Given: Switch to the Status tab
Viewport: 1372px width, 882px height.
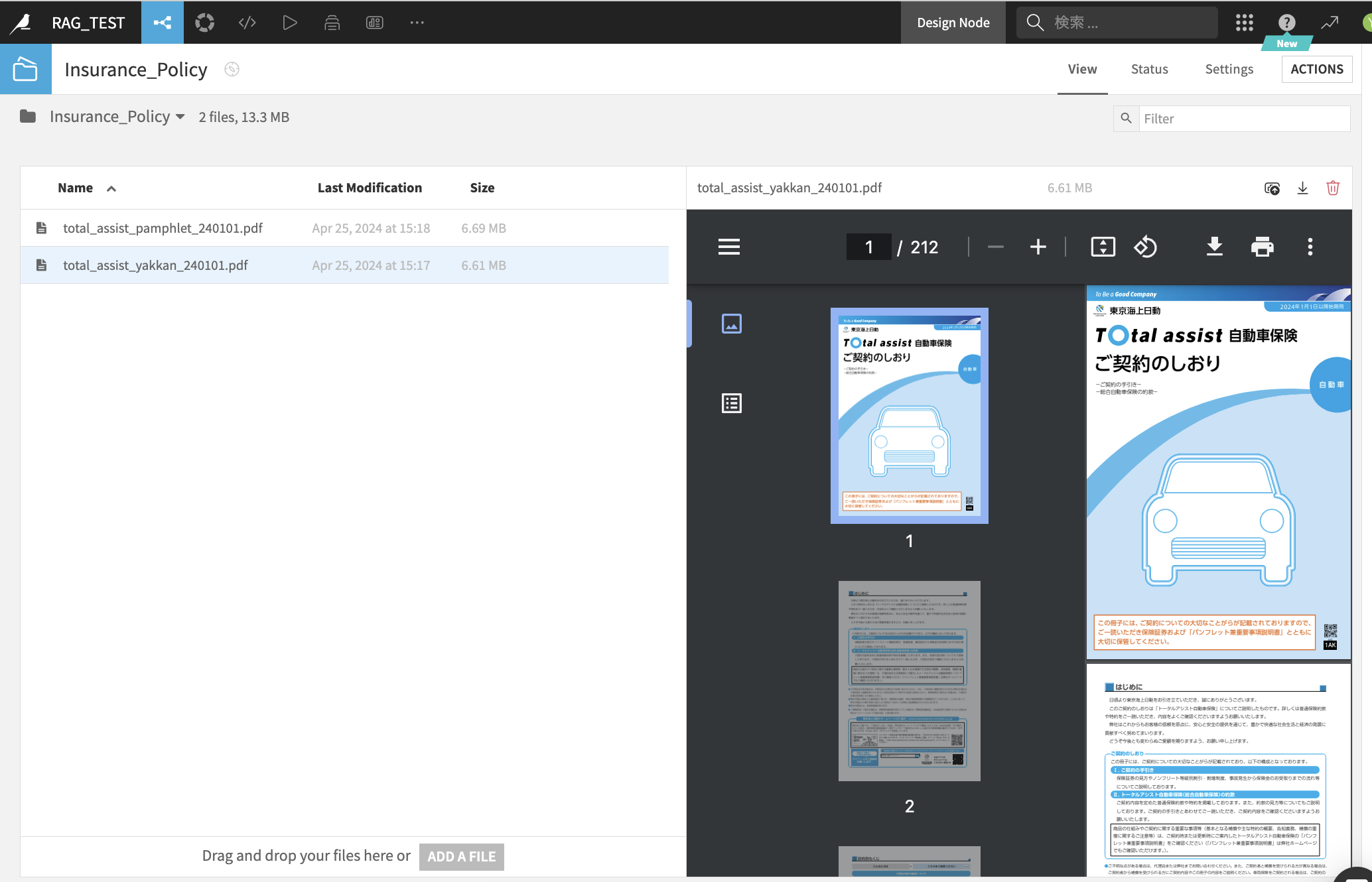Looking at the screenshot, I should pos(1149,69).
